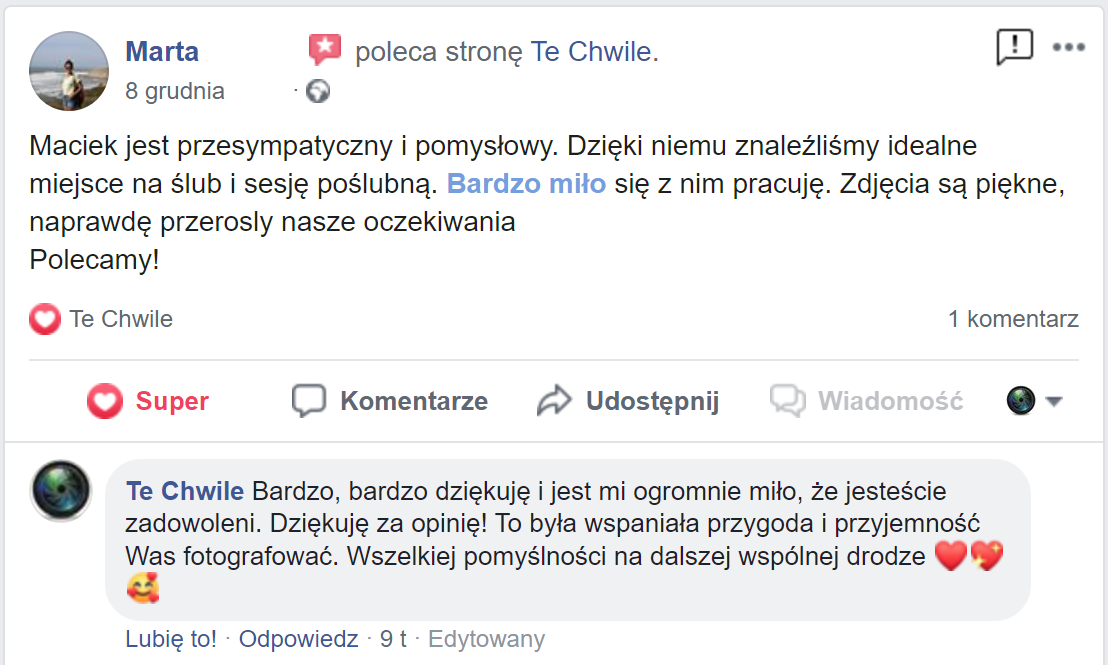
Task: Click the globe public-visibility icon
Action: tap(318, 92)
